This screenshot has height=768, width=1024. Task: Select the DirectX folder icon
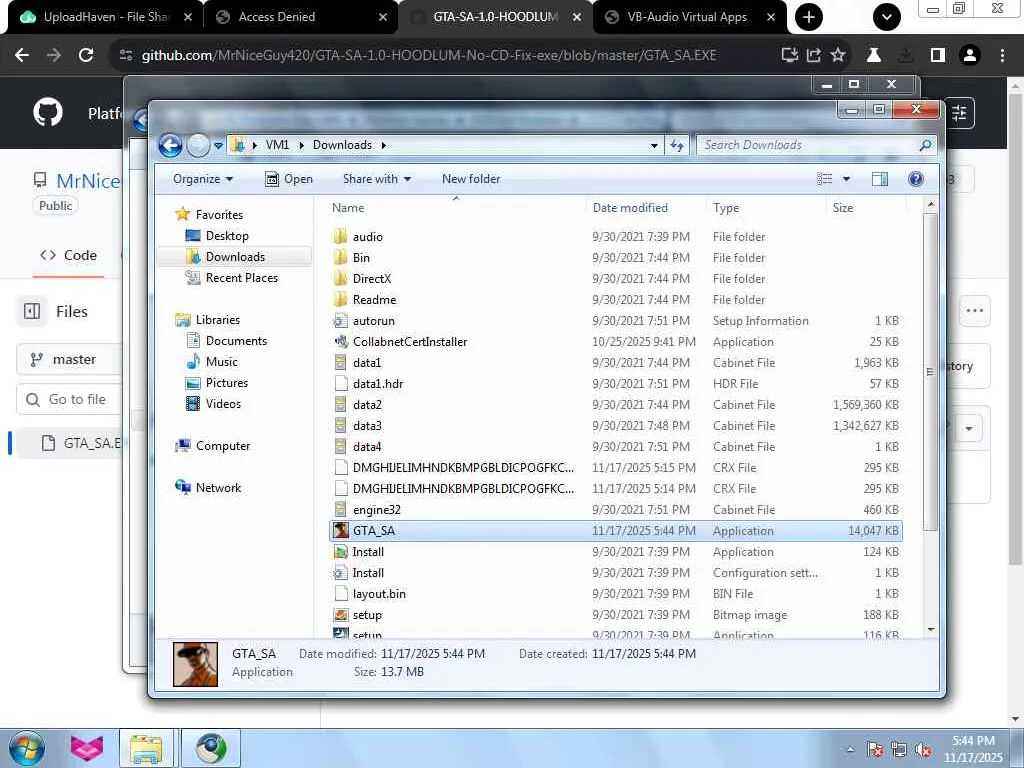coord(340,278)
